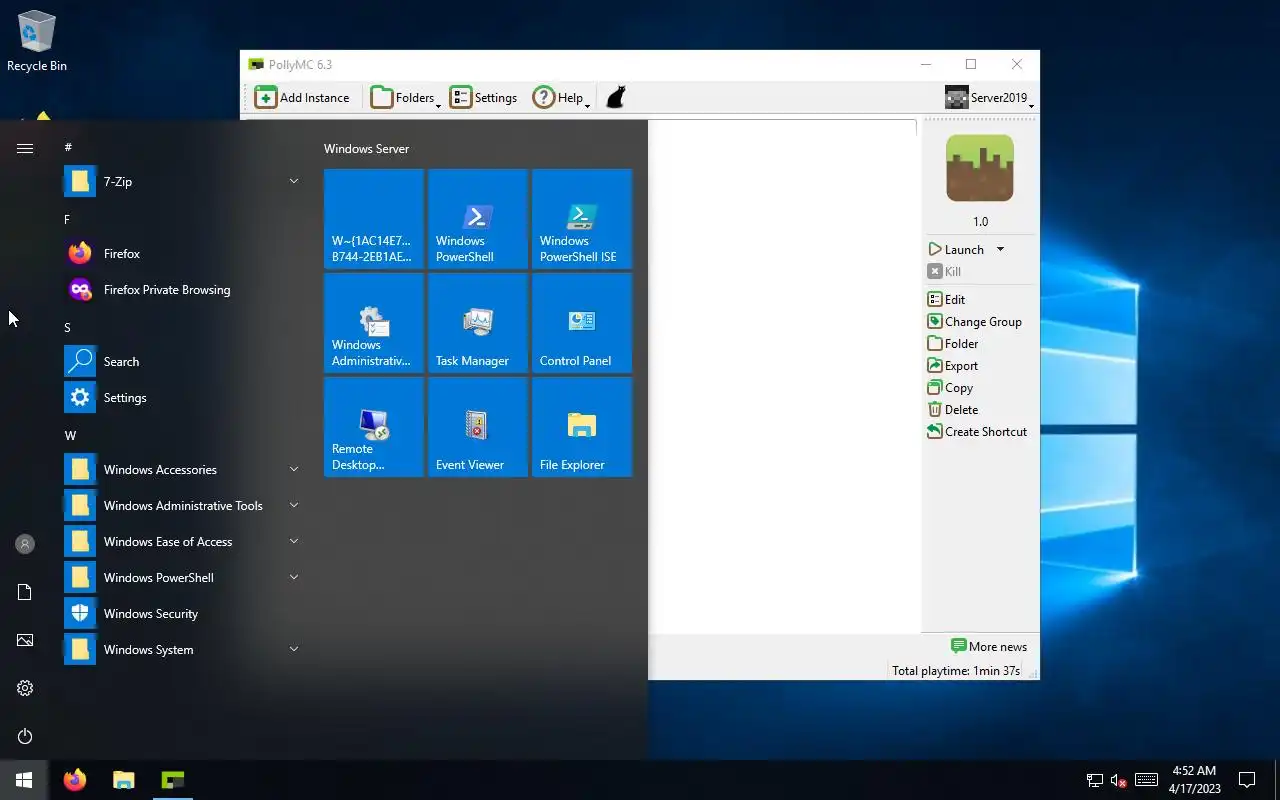Open Documents from the Start sidebar
The height and width of the screenshot is (800, 1280).
pyautogui.click(x=25, y=592)
